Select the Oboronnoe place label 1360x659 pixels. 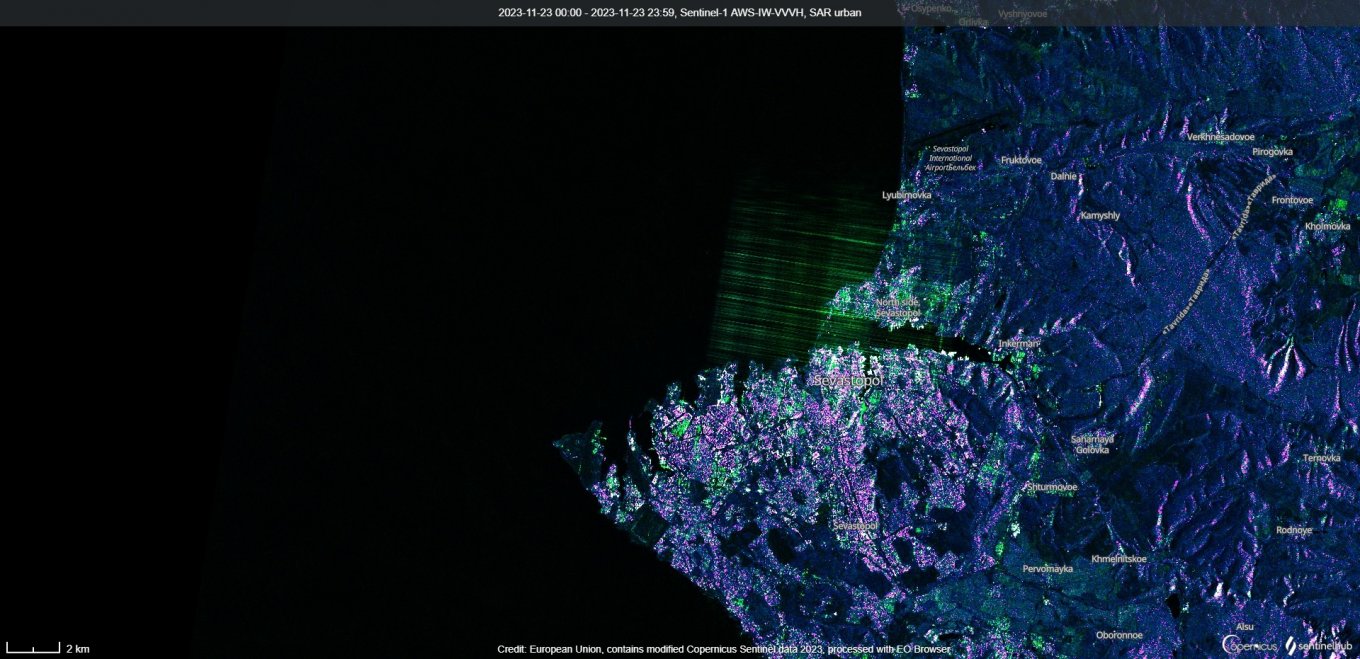coord(1119,635)
